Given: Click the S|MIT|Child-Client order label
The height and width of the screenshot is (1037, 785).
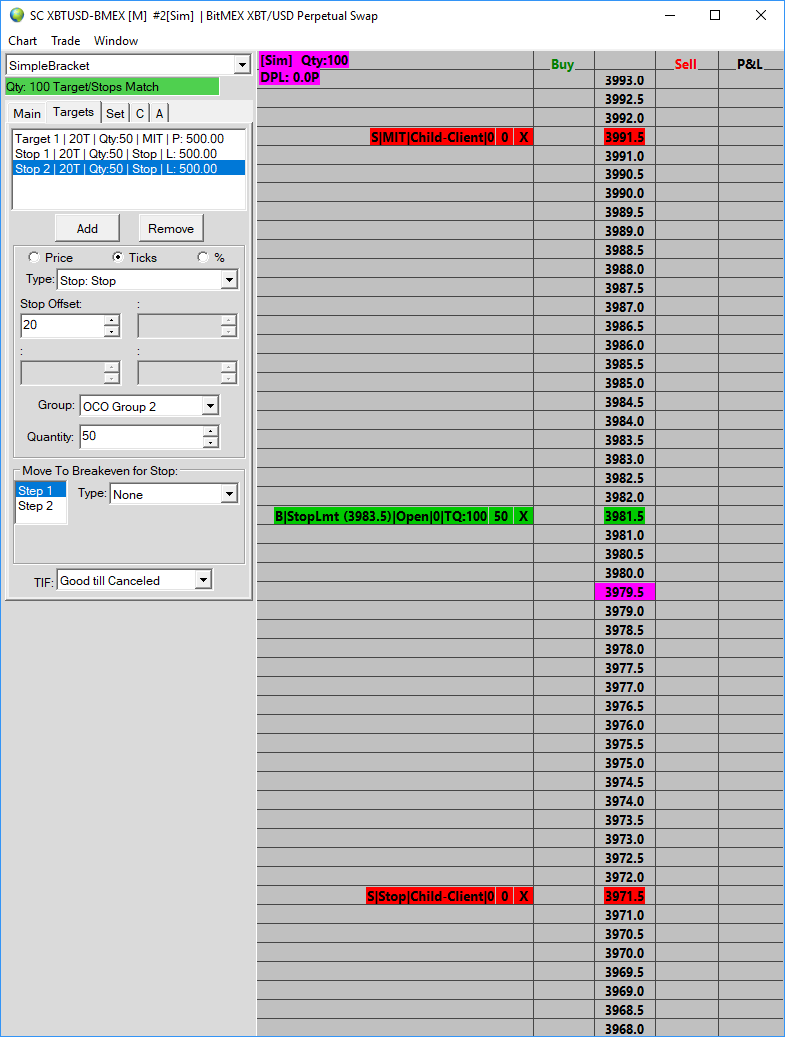Looking at the screenshot, I should tap(432, 137).
